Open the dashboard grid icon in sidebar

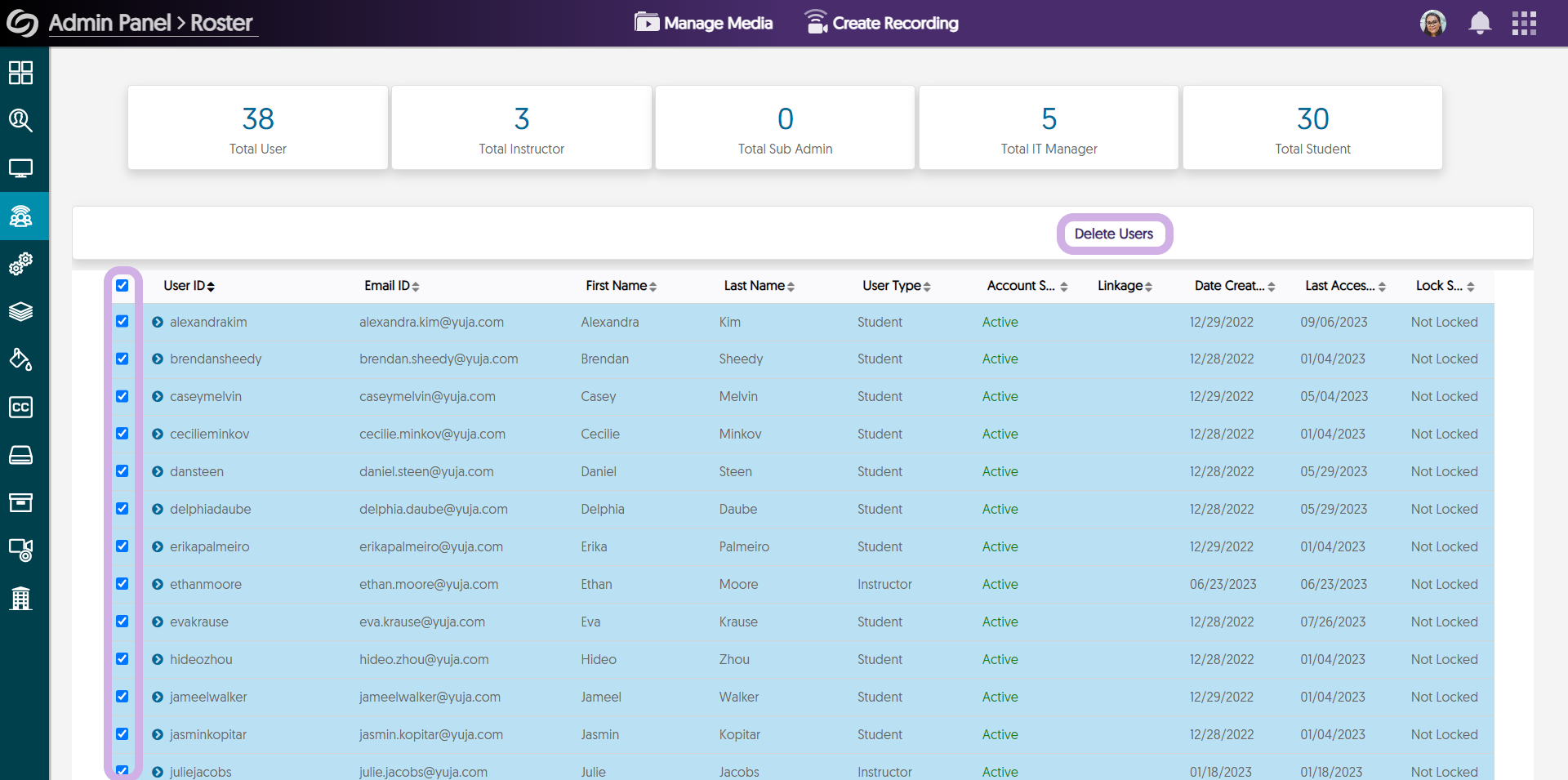pos(20,73)
